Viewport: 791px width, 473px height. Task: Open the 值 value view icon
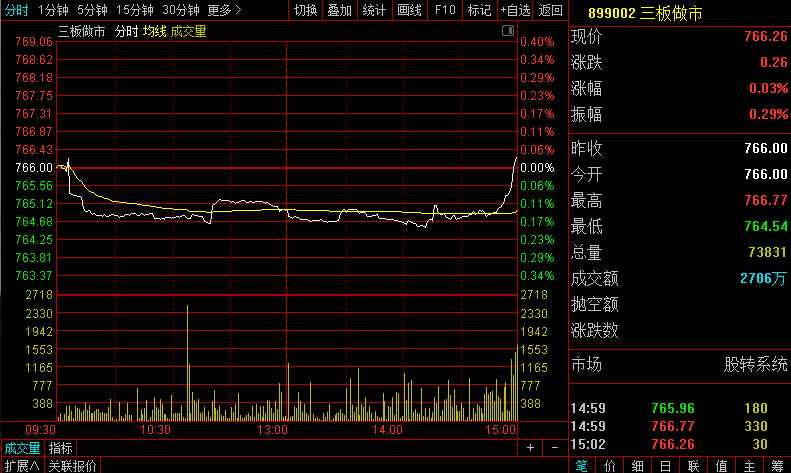pos(719,465)
